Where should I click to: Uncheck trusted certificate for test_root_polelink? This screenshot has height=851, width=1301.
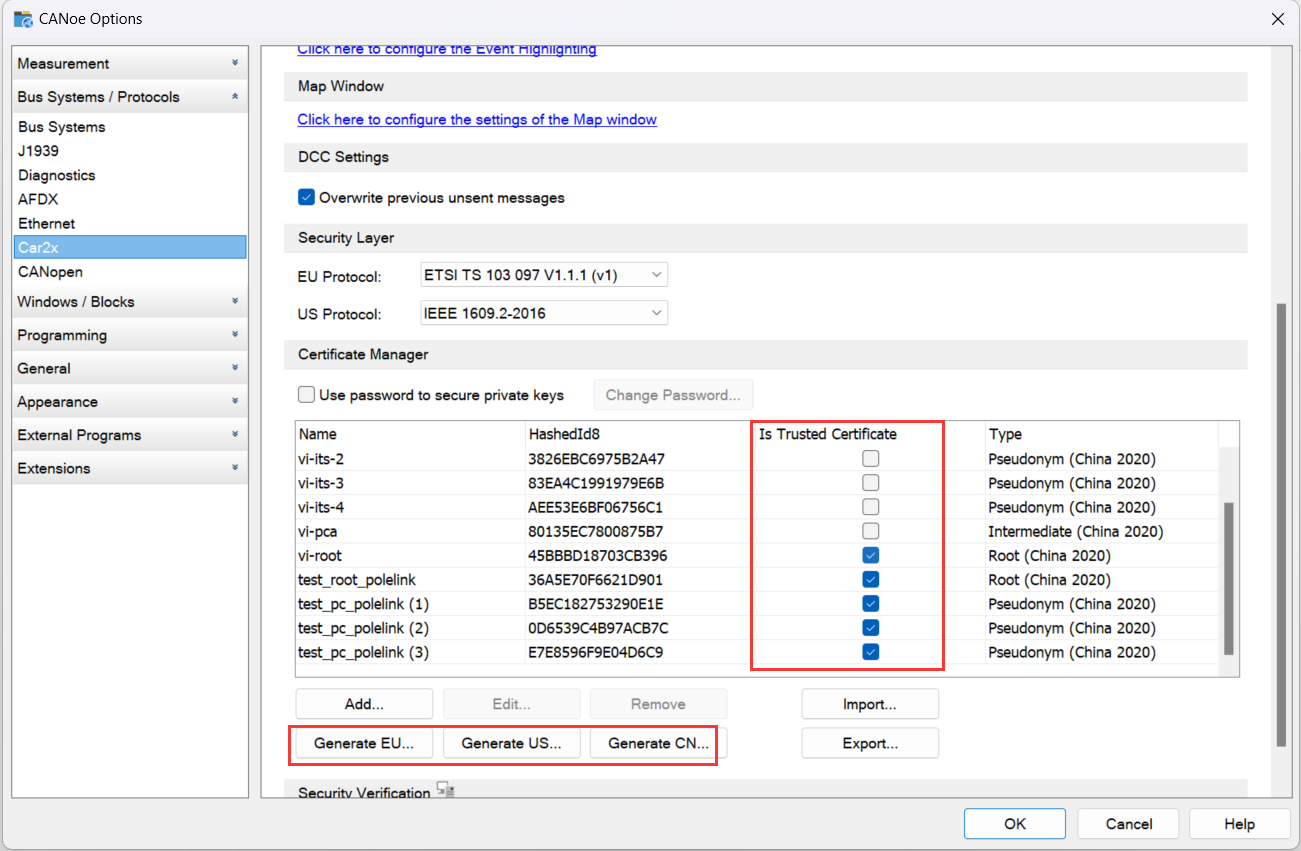click(x=871, y=580)
